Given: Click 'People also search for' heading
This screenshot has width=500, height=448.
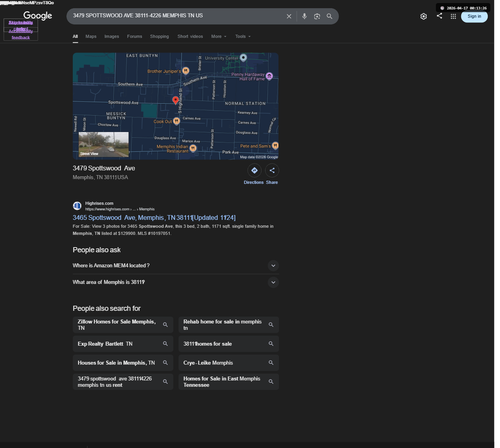Looking at the screenshot, I should coord(107,309).
